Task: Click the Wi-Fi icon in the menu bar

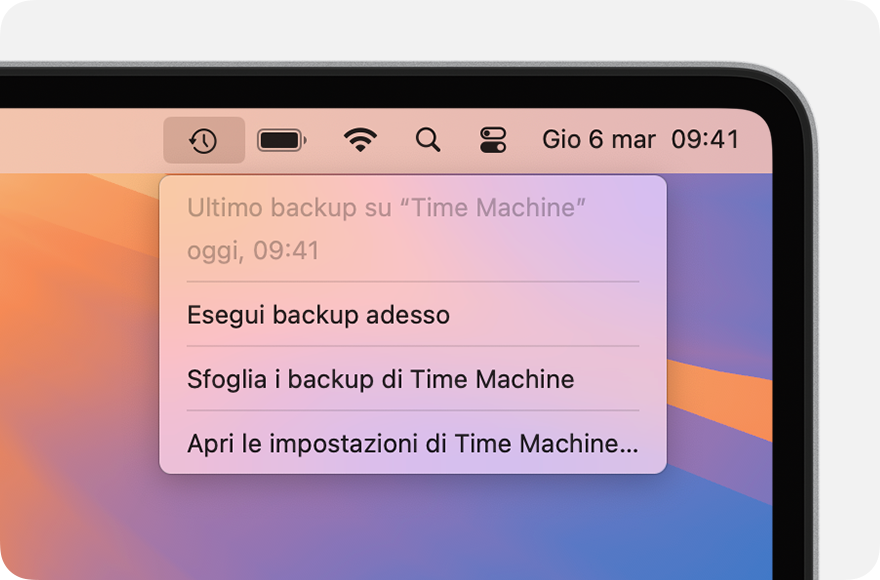Action: pyautogui.click(x=359, y=139)
